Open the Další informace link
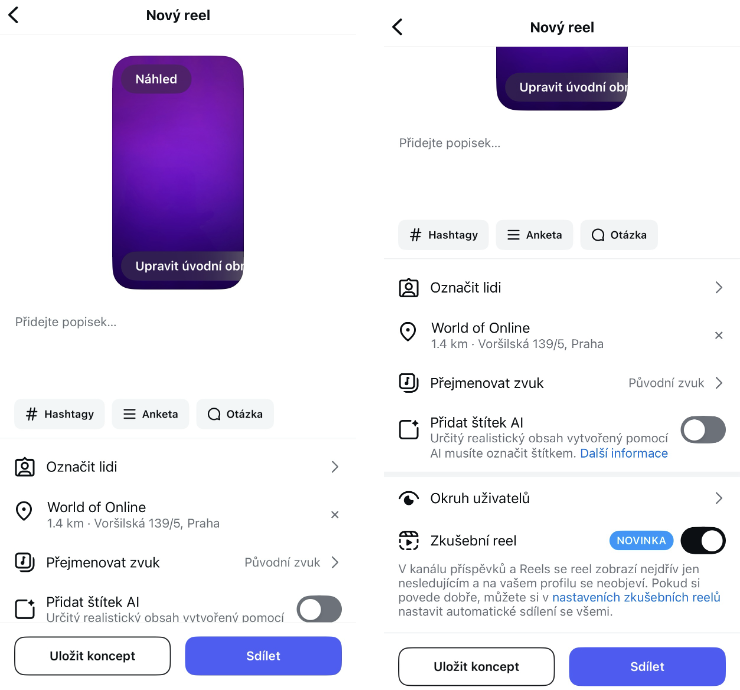740x690 pixels. [x=623, y=453]
